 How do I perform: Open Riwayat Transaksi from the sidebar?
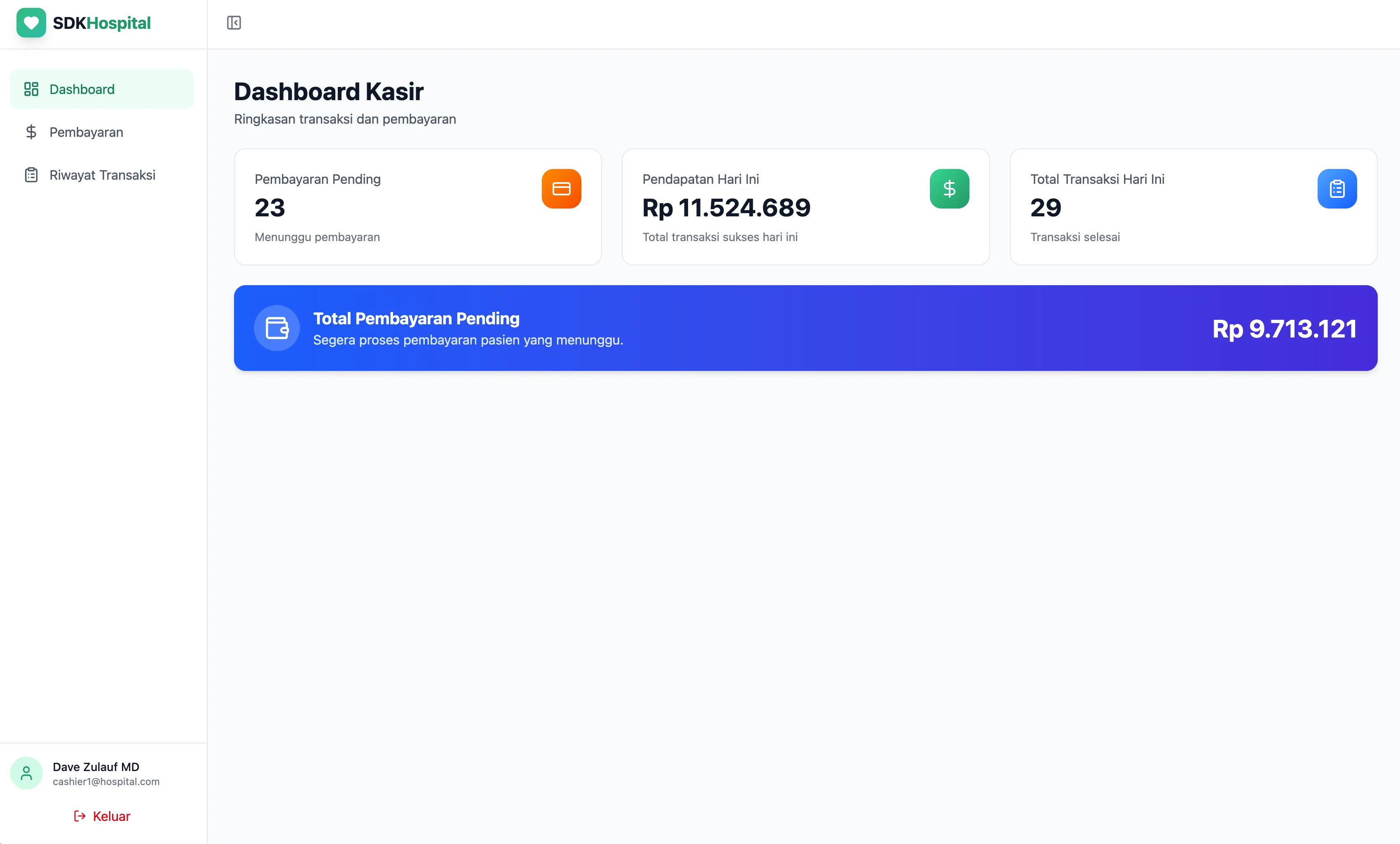click(x=102, y=175)
